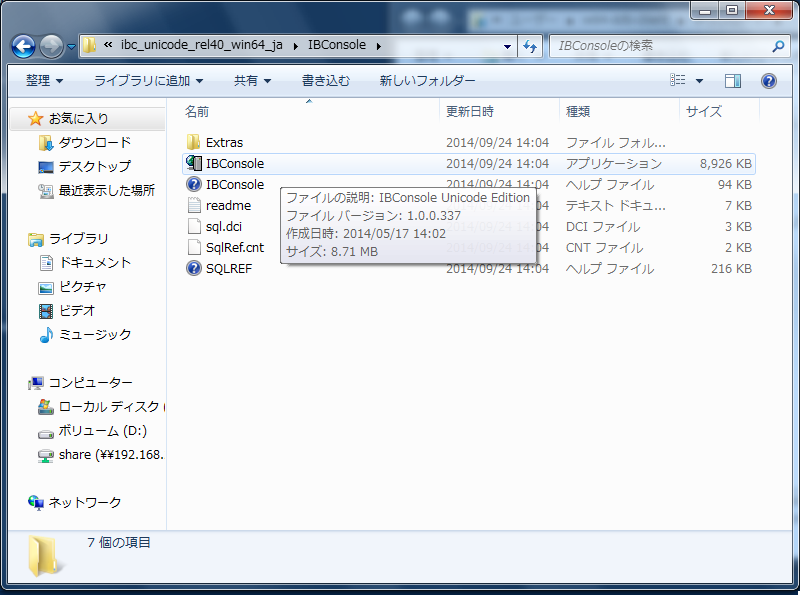This screenshot has width=800, height=595.
Task: Select the IBConsole application icon
Action: pos(194,163)
